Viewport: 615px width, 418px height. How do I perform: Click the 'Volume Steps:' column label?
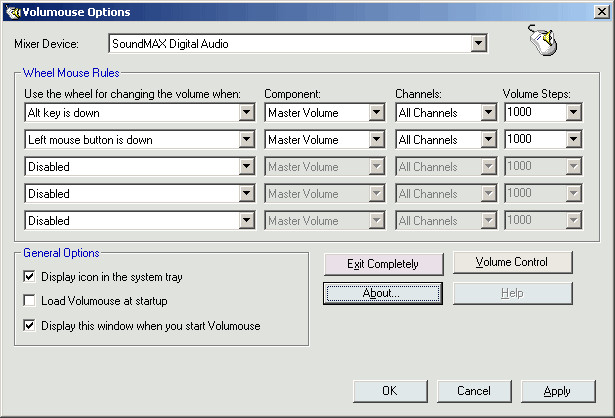[537, 94]
